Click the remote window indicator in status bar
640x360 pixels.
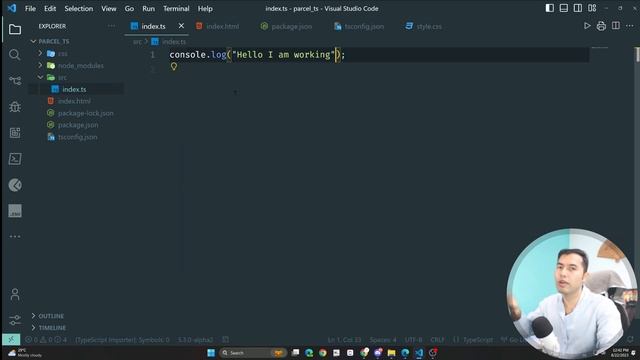pyautogui.click(x=11, y=339)
